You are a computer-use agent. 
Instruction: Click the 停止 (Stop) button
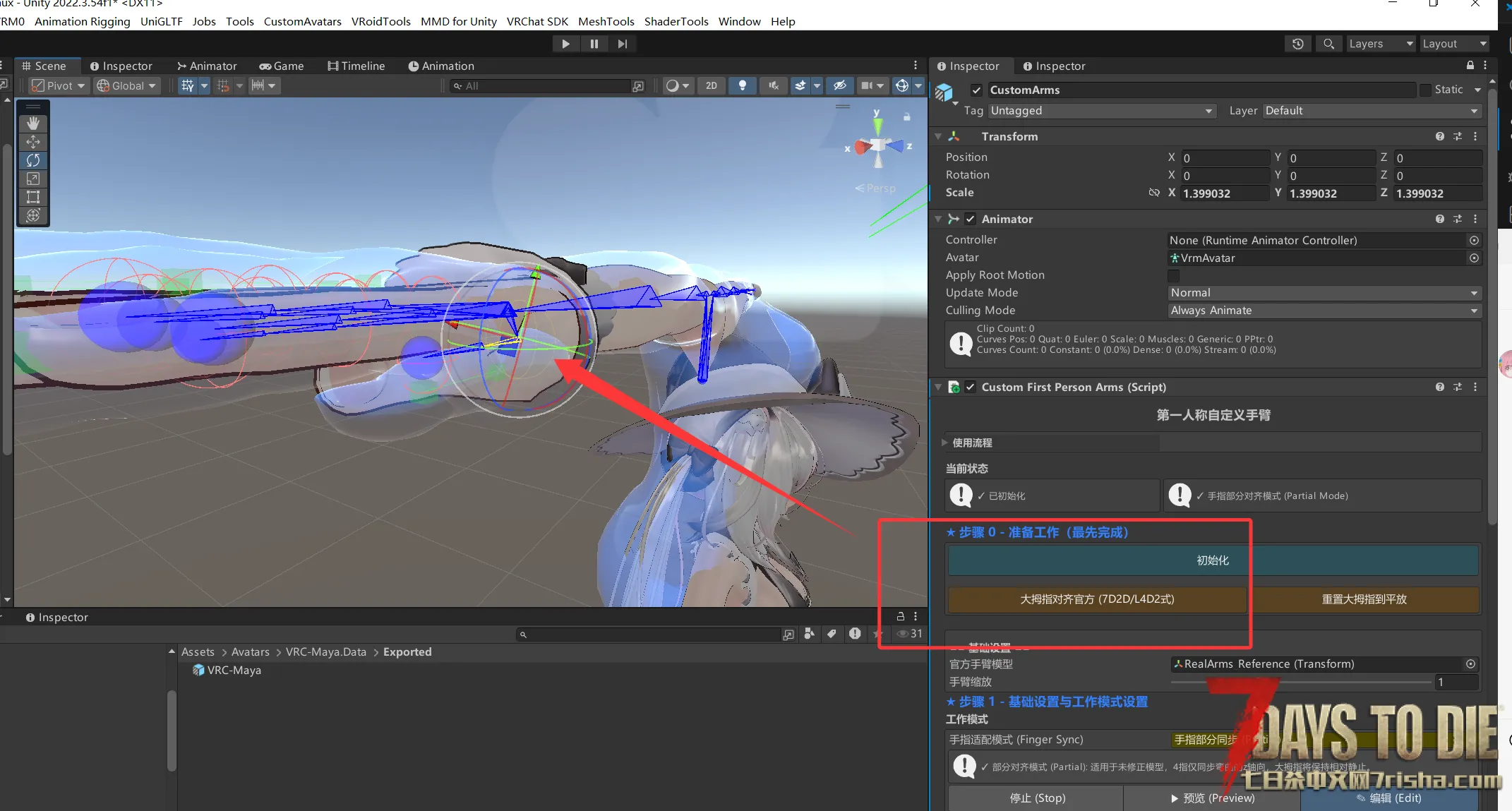(x=1037, y=798)
